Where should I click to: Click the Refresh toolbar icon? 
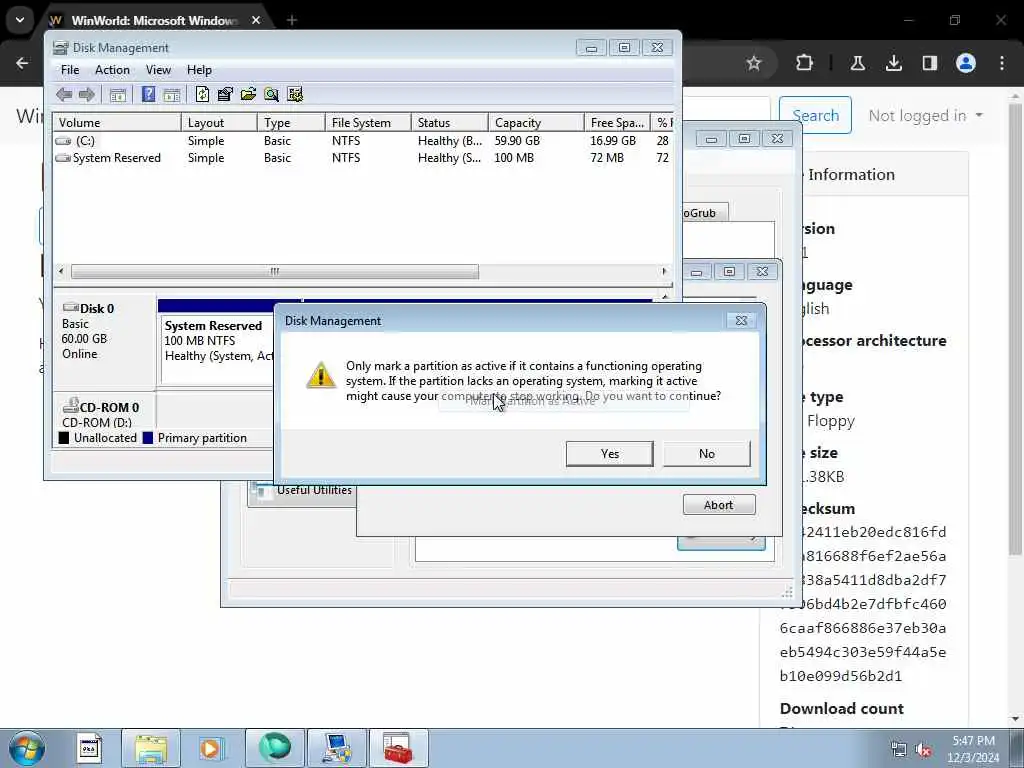[202, 95]
